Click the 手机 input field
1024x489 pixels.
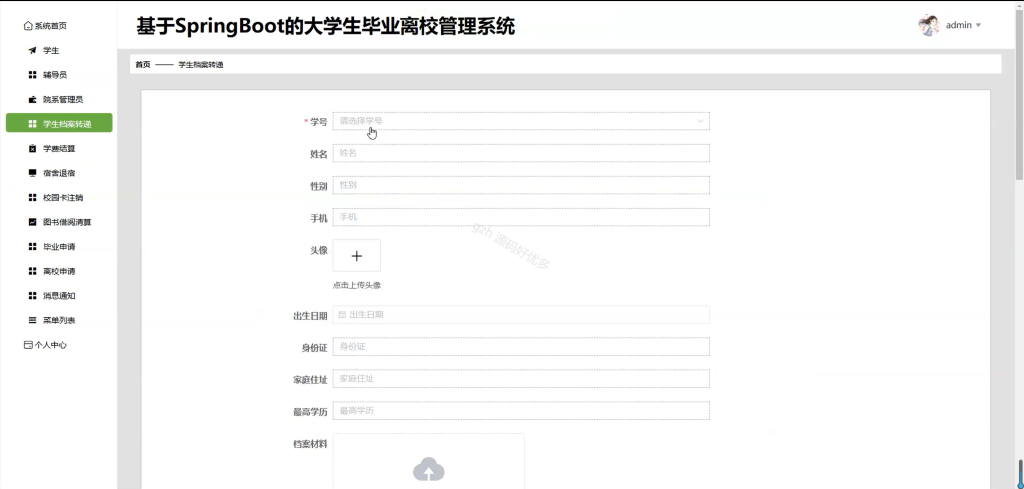click(x=521, y=217)
